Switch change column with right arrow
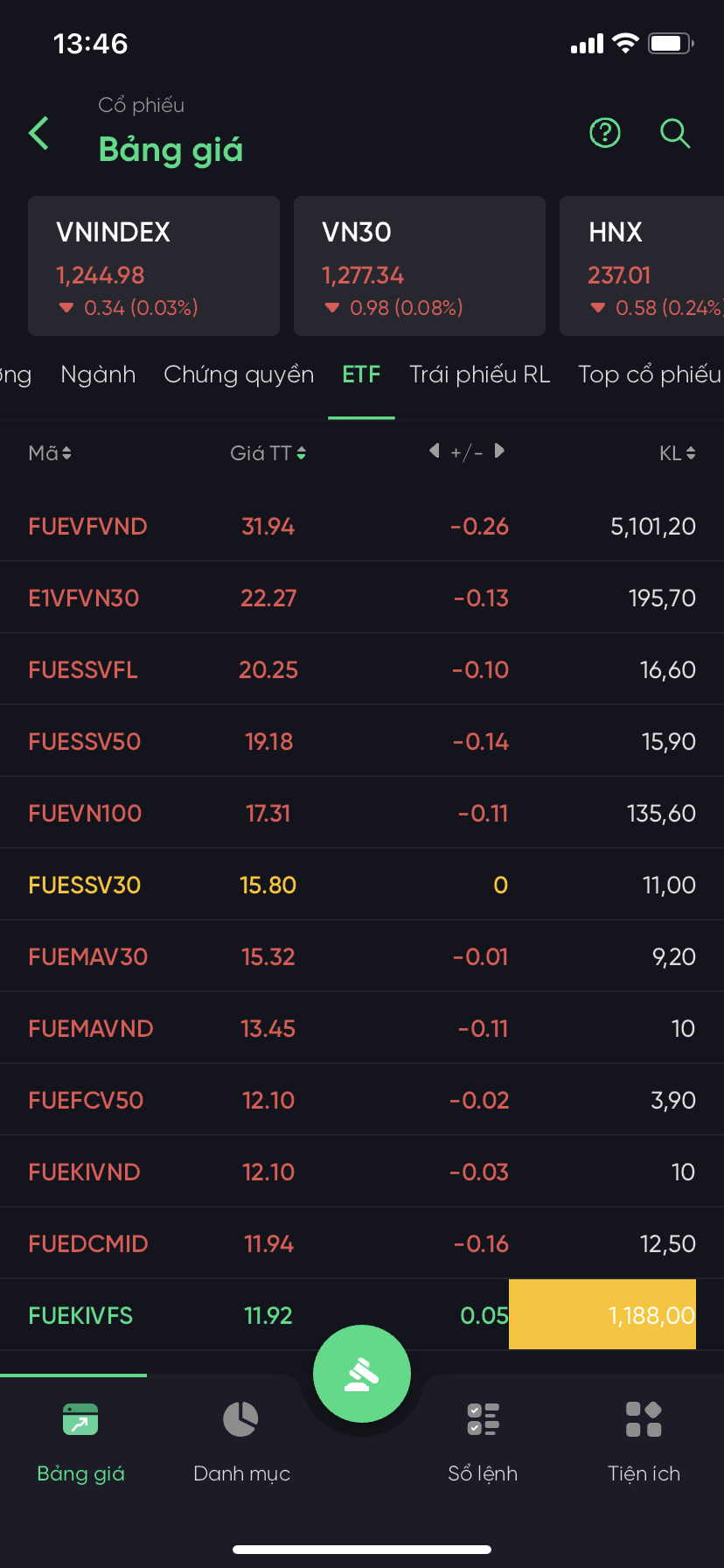724x1568 pixels. (499, 451)
